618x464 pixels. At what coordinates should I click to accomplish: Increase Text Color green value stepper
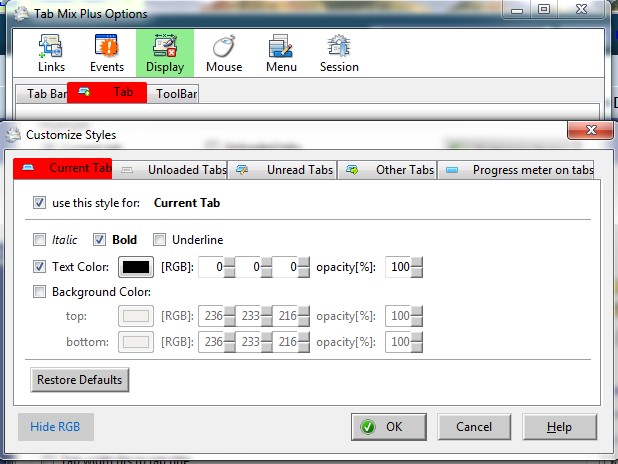point(266,262)
